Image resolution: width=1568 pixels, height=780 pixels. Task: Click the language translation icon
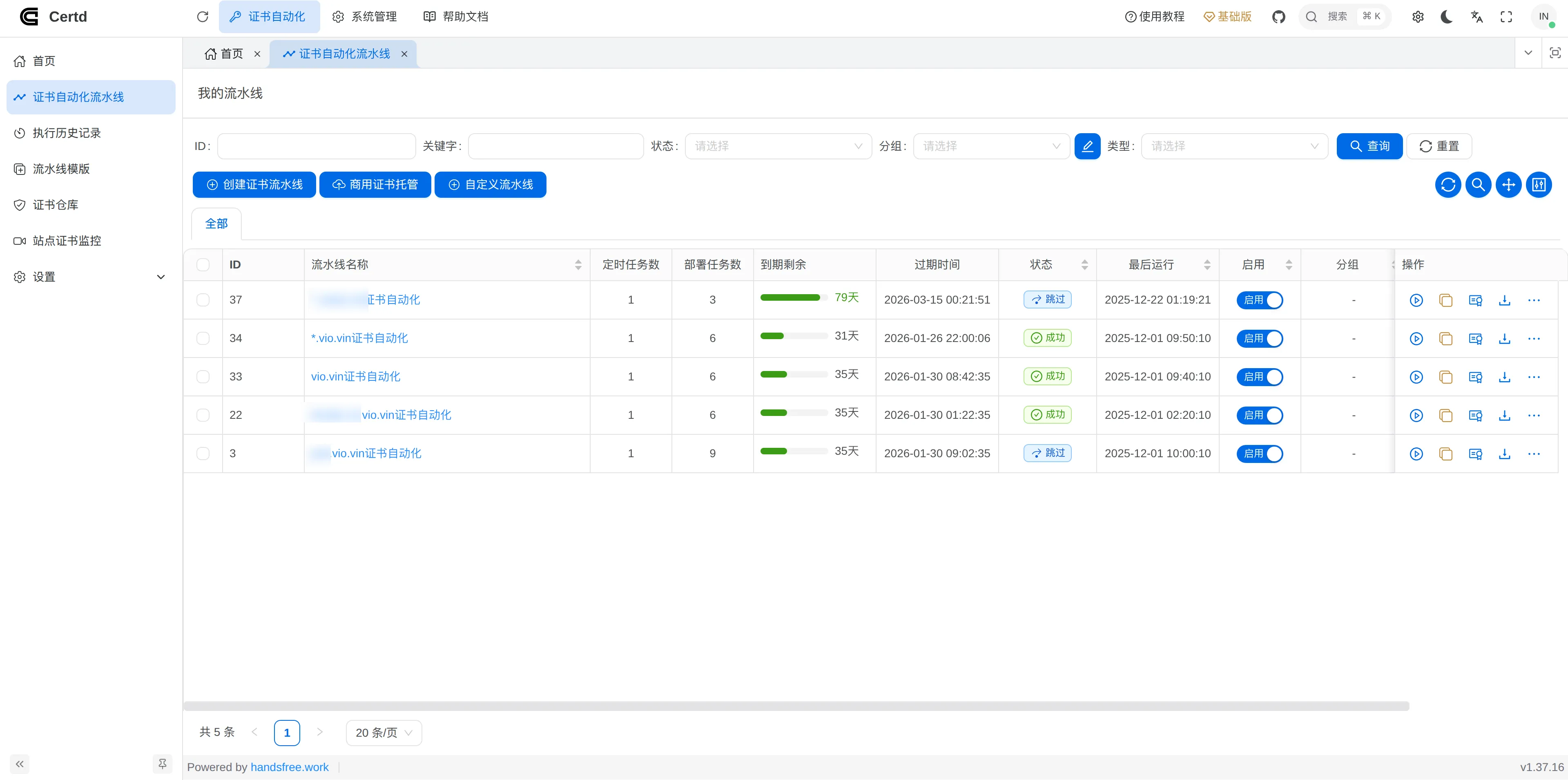[1476, 16]
